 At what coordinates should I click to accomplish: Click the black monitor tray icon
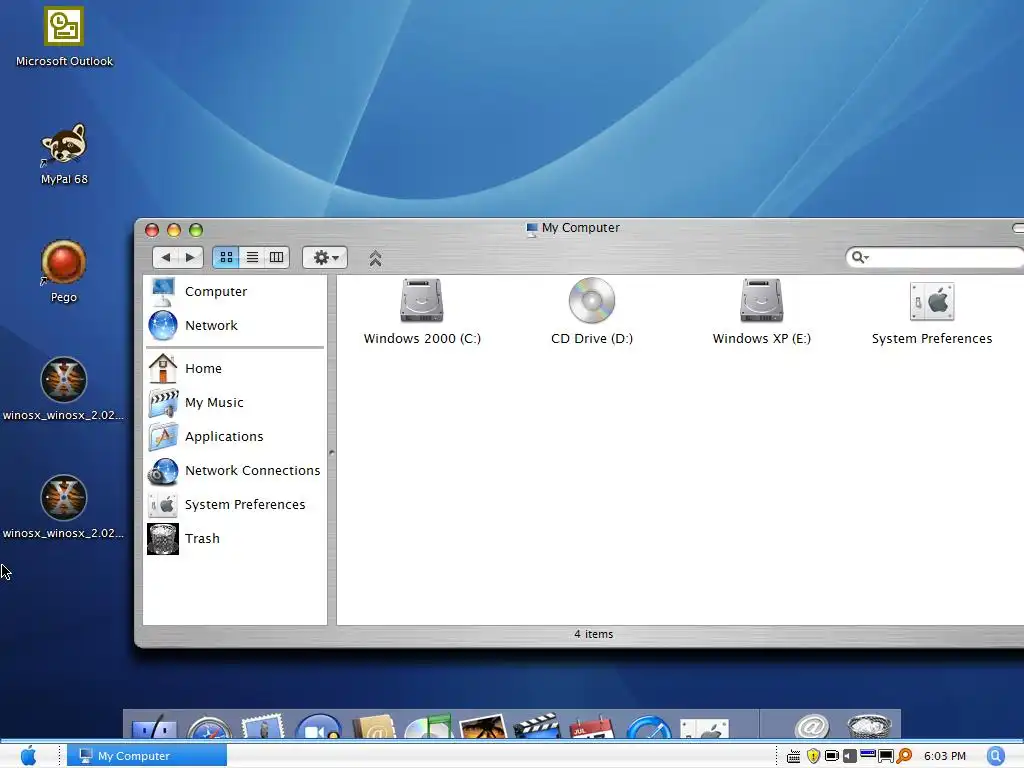(886, 756)
